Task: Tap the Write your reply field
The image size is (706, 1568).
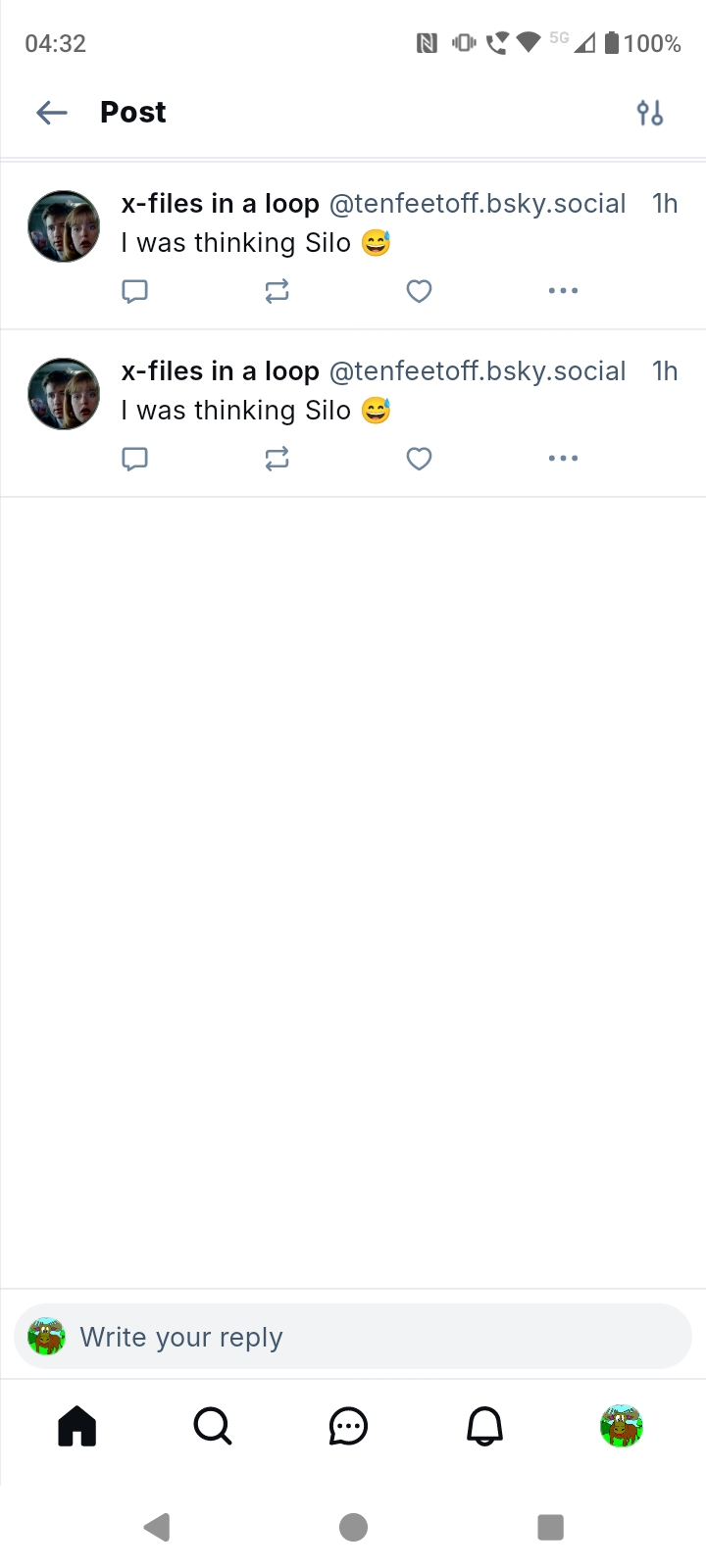Action: [x=353, y=1337]
